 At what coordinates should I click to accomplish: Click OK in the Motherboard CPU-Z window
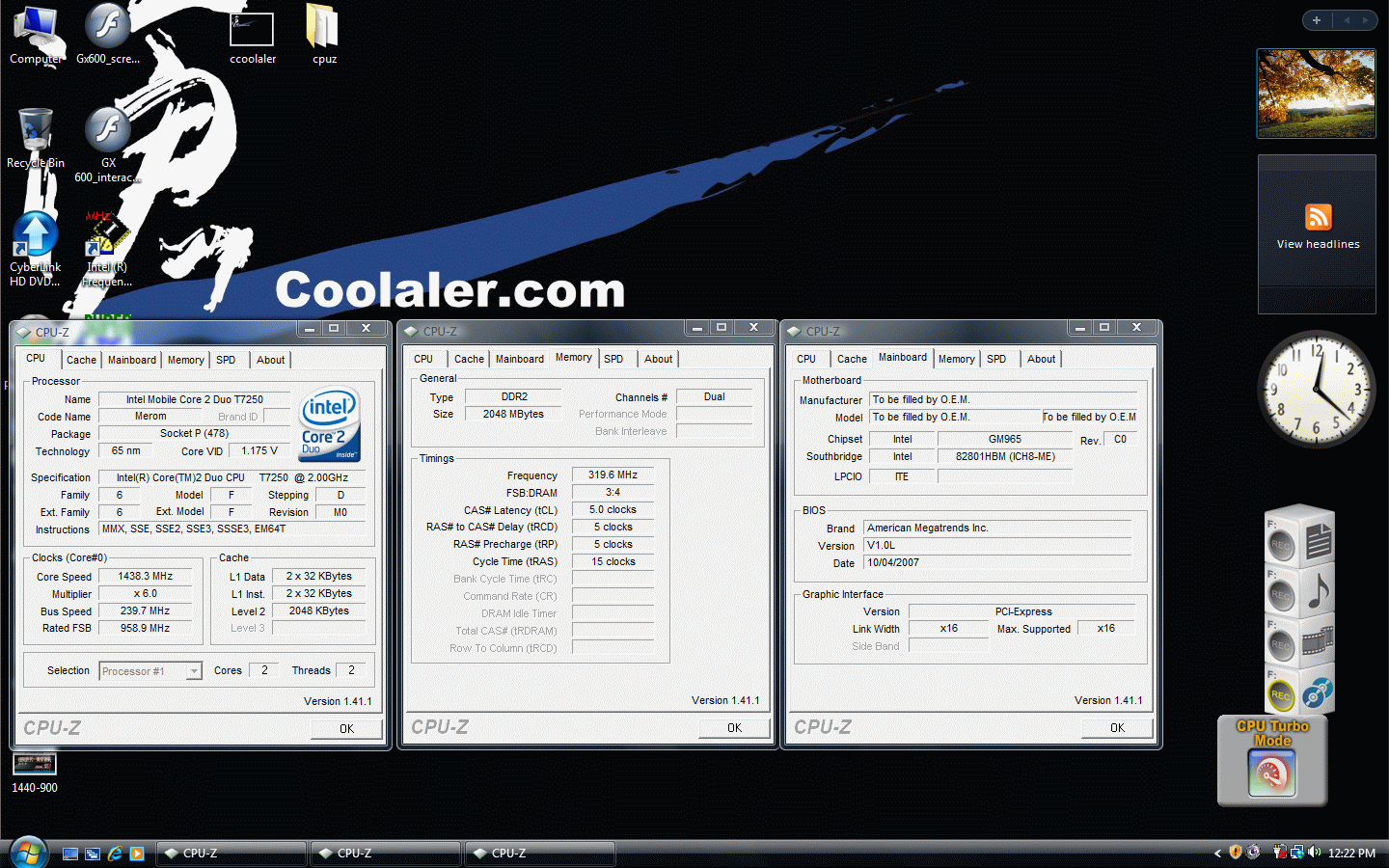coord(1117,728)
